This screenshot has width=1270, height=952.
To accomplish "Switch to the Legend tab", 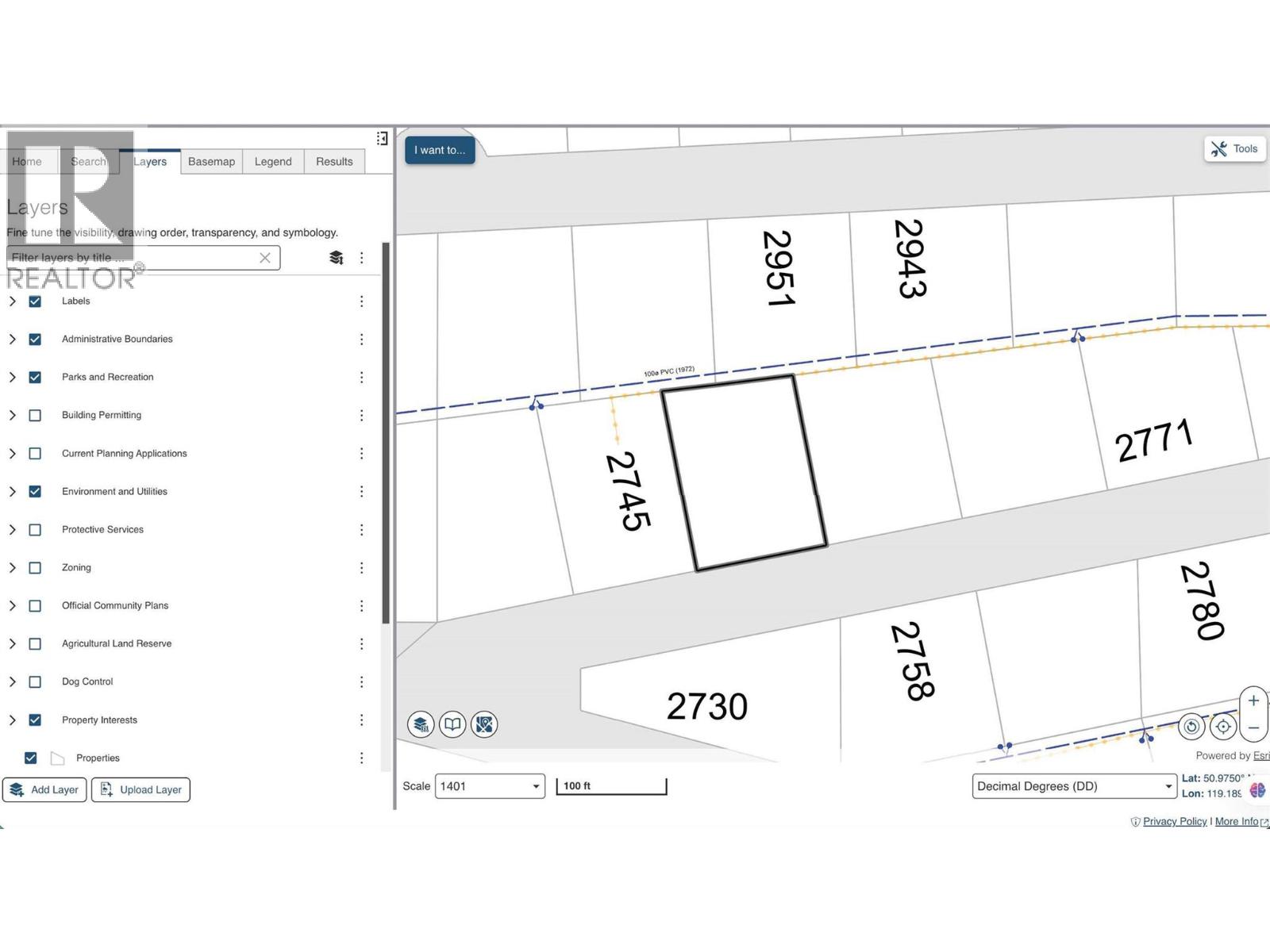I will tap(273, 162).
